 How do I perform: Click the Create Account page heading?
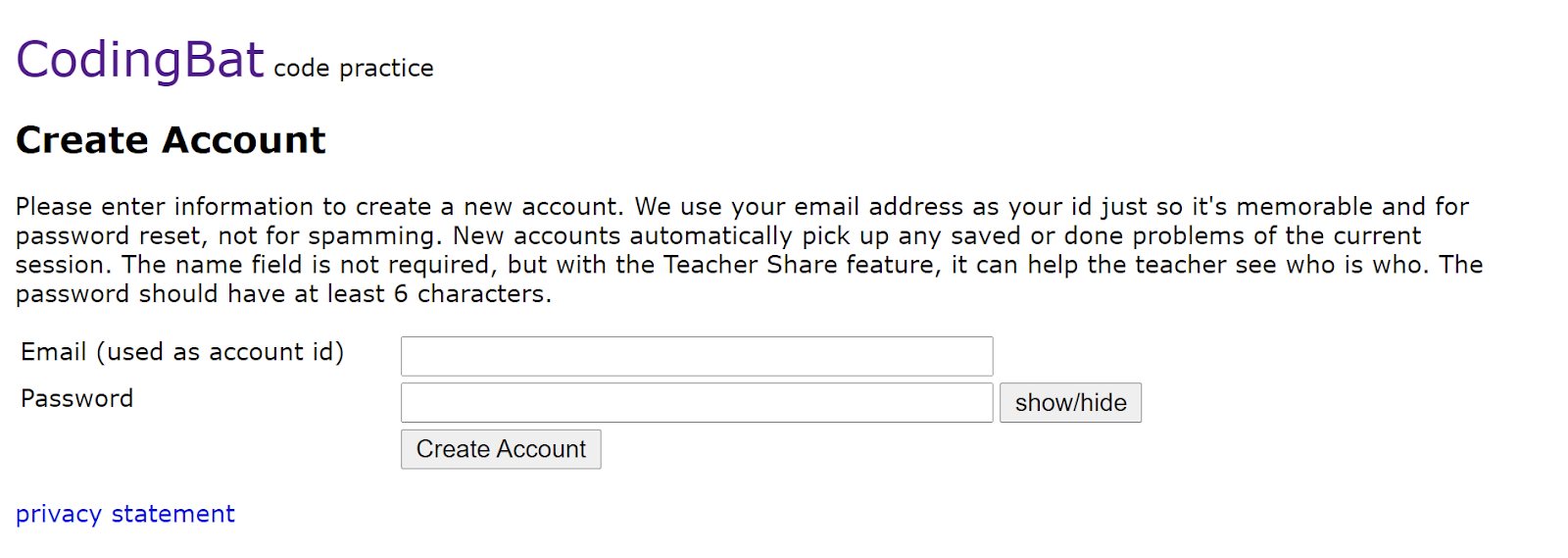coord(171,140)
